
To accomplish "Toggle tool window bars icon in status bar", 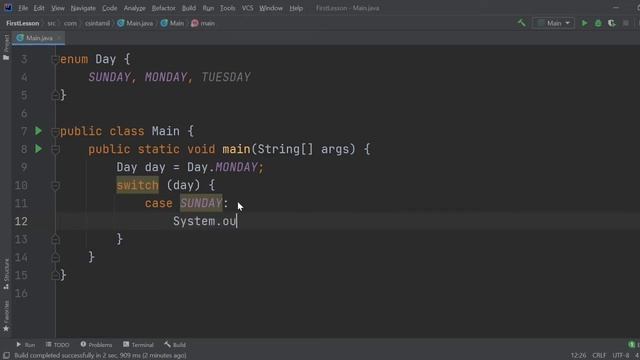I will click(6, 356).
